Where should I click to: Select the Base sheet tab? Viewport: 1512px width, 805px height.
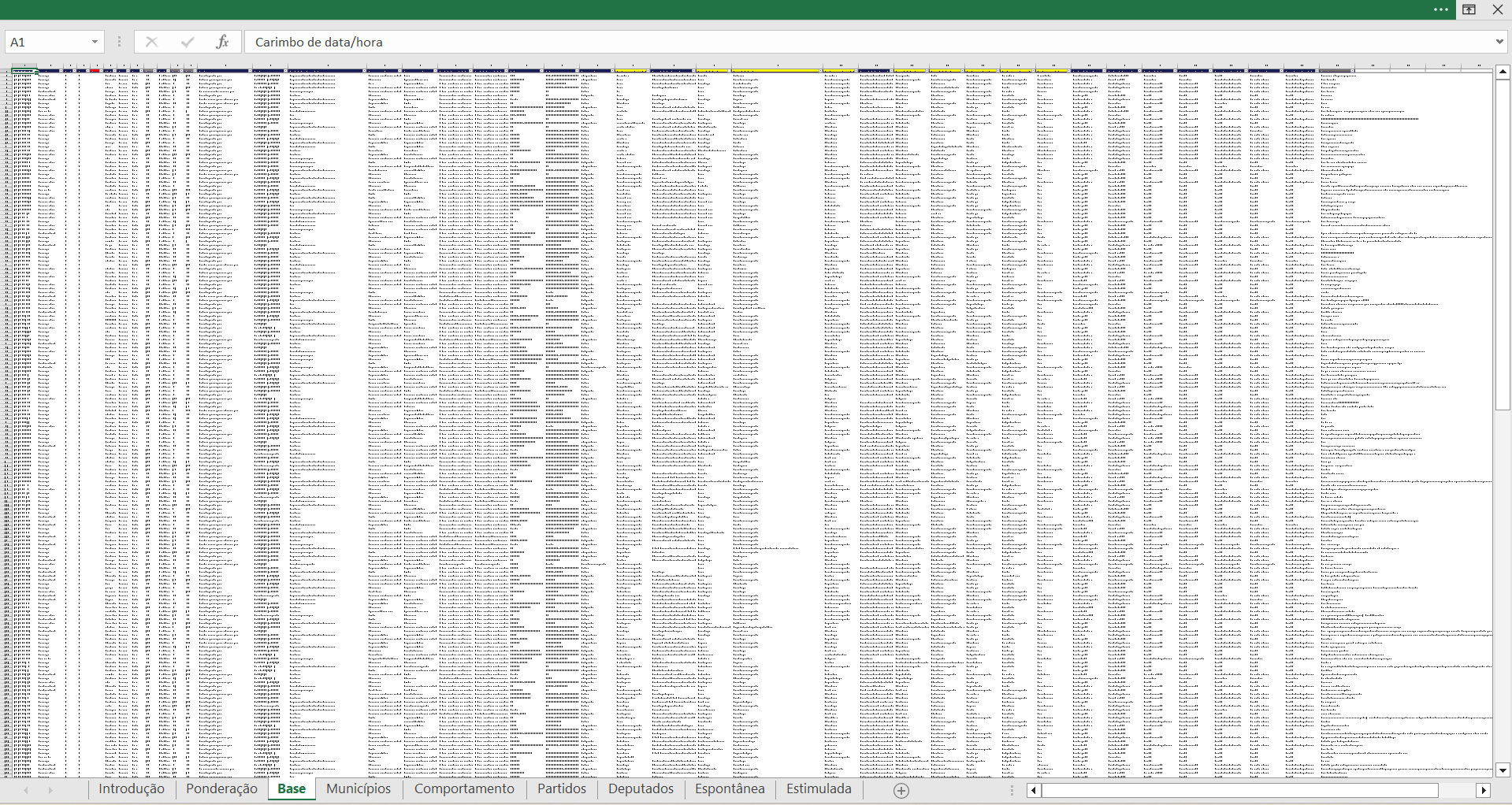point(292,788)
